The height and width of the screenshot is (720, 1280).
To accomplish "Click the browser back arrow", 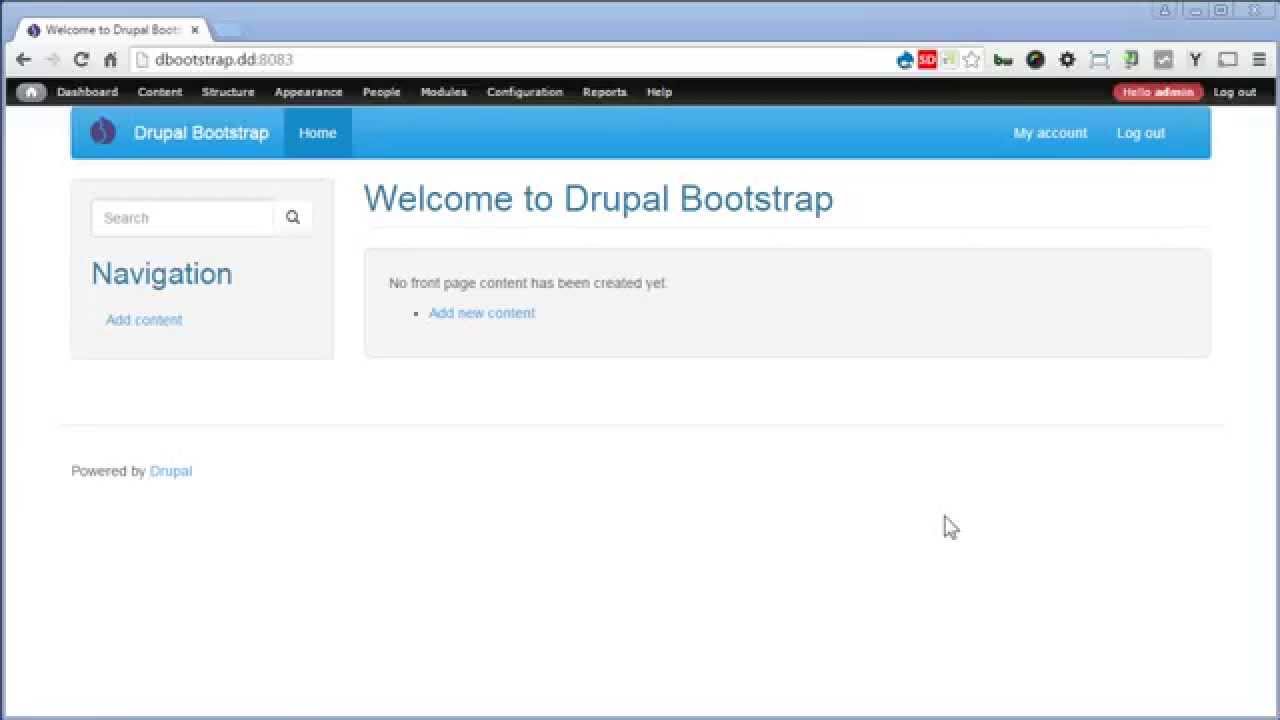I will (x=23, y=60).
